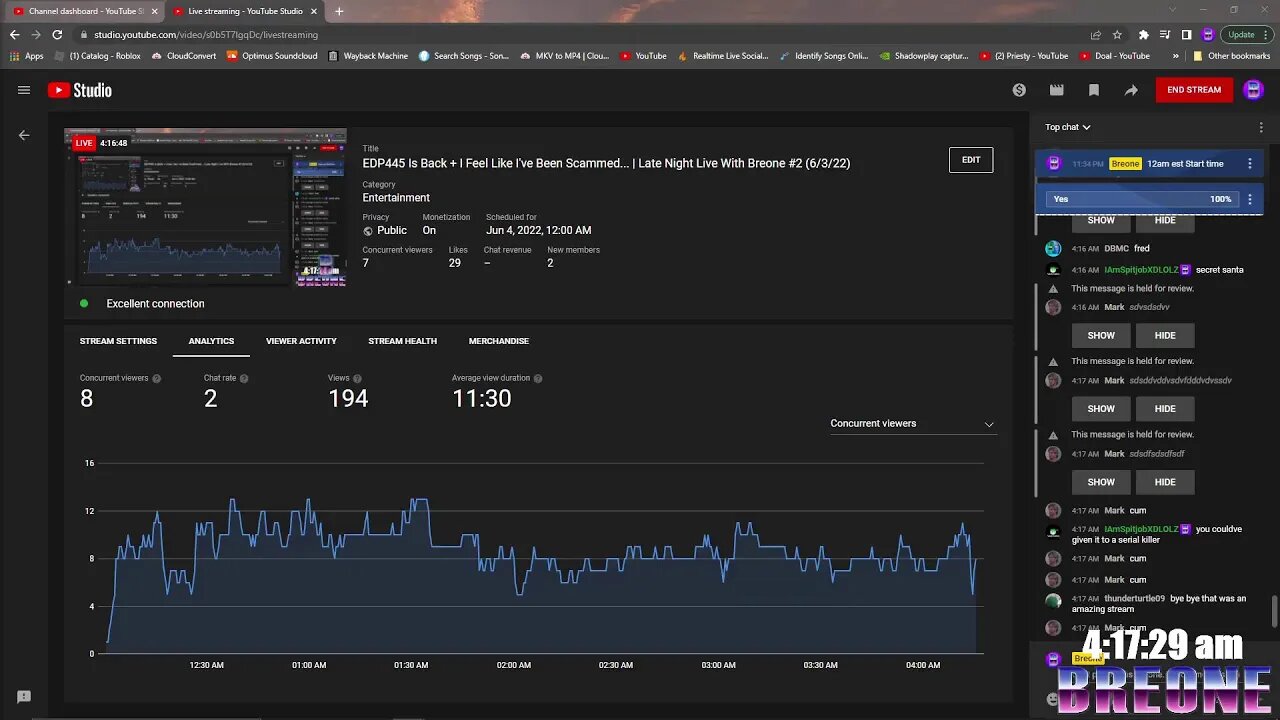The image size is (1280, 720).
Task: Click the END STREAM button
Action: click(1194, 90)
